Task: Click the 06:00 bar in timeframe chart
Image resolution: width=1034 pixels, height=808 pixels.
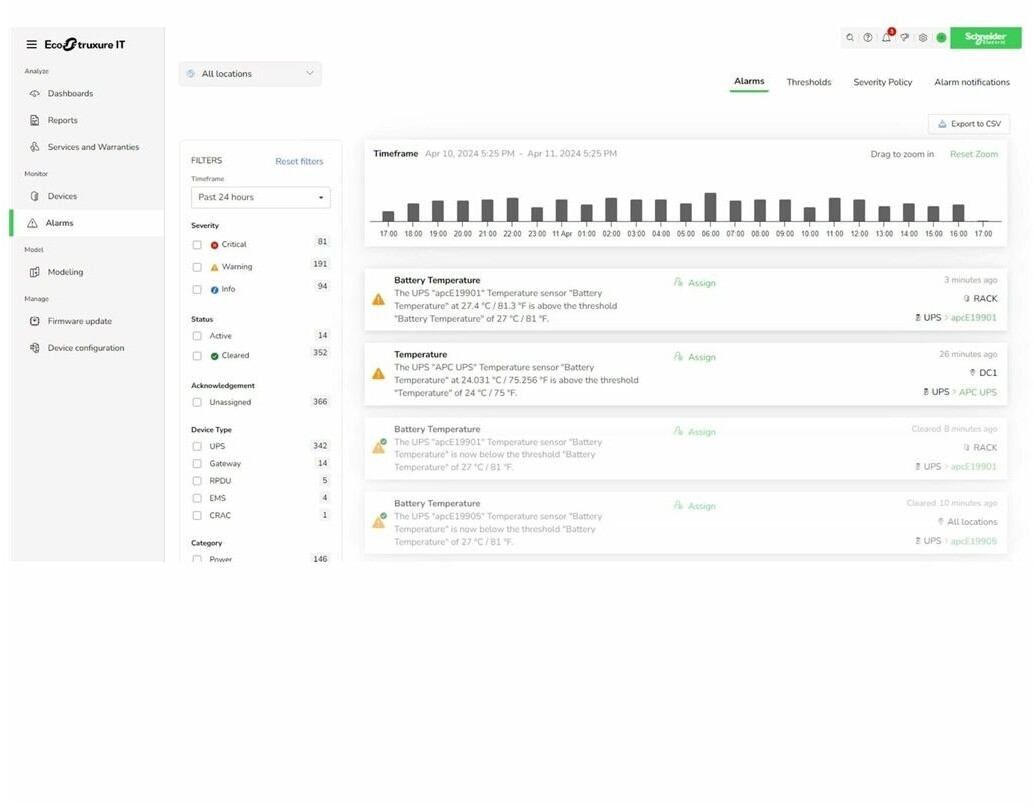Action: 710,208
